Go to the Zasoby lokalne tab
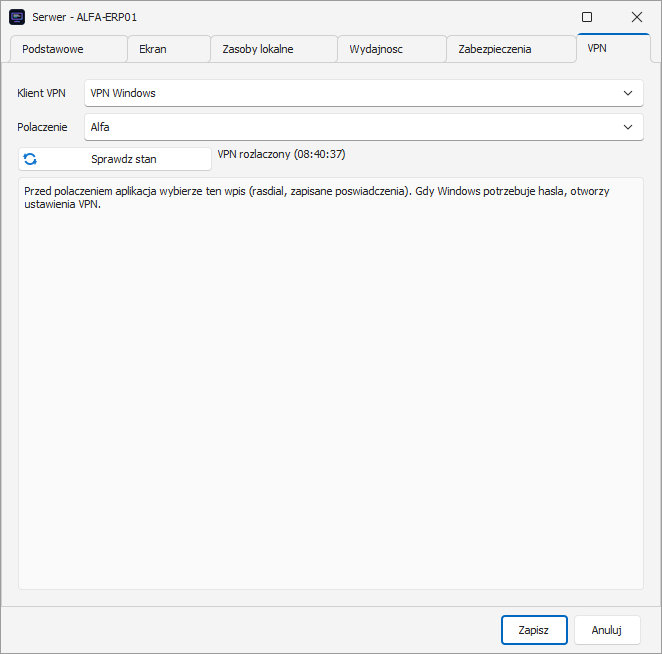This screenshot has width=662, height=654. (274, 49)
